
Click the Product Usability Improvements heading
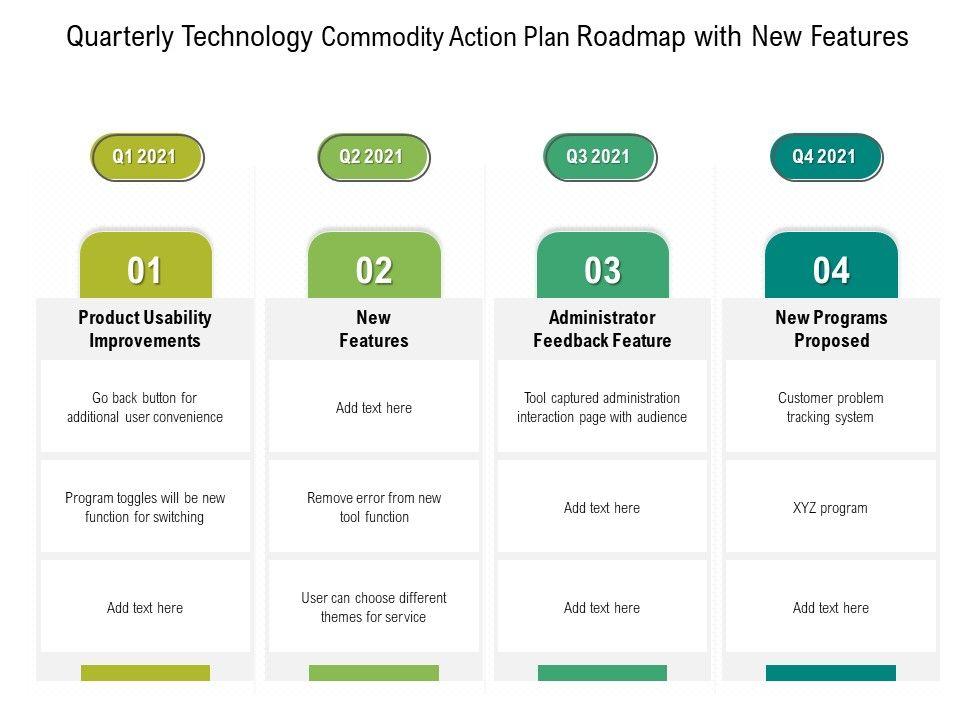coord(145,329)
